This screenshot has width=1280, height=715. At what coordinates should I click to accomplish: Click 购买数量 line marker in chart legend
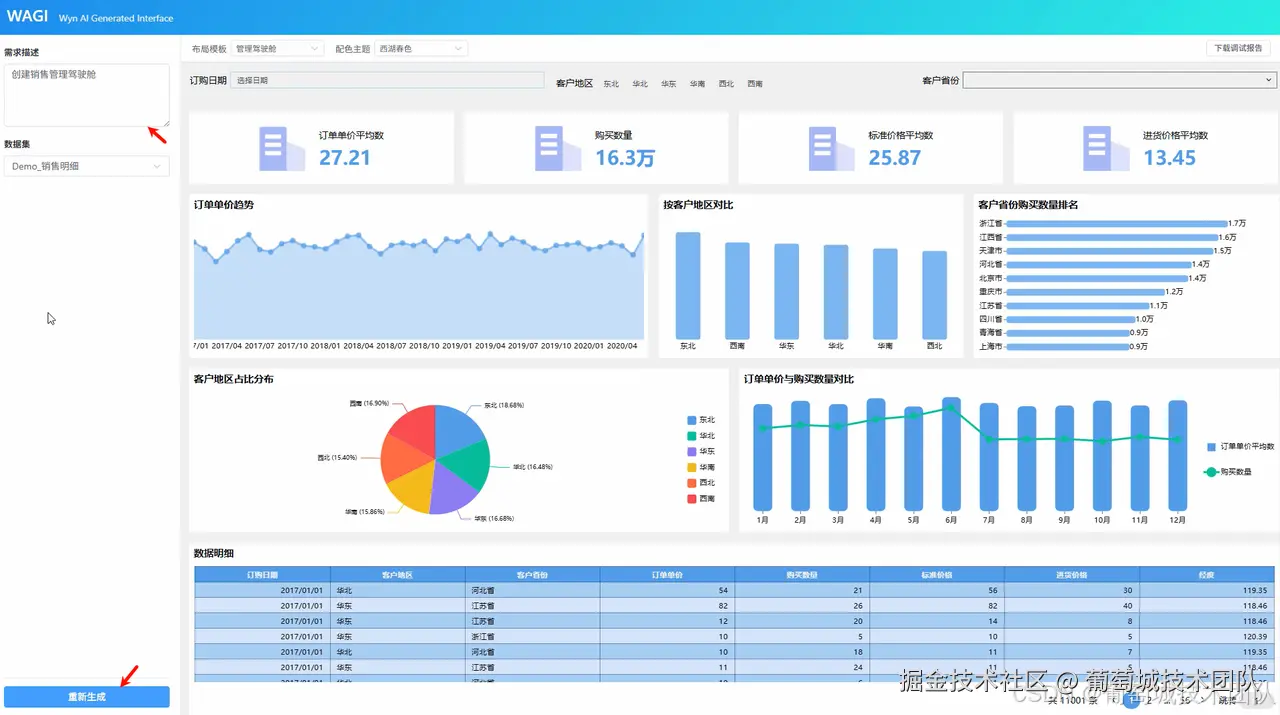click(1212, 471)
